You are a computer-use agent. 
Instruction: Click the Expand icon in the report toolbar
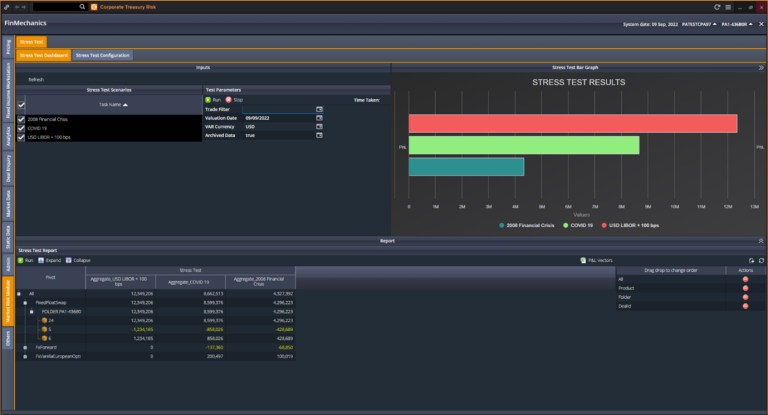(x=41, y=260)
